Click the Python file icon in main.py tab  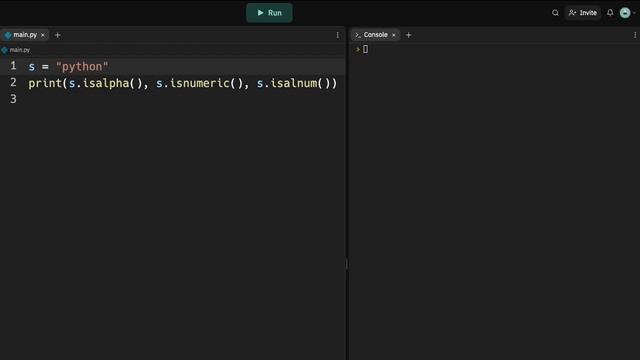(x=8, y=35)
